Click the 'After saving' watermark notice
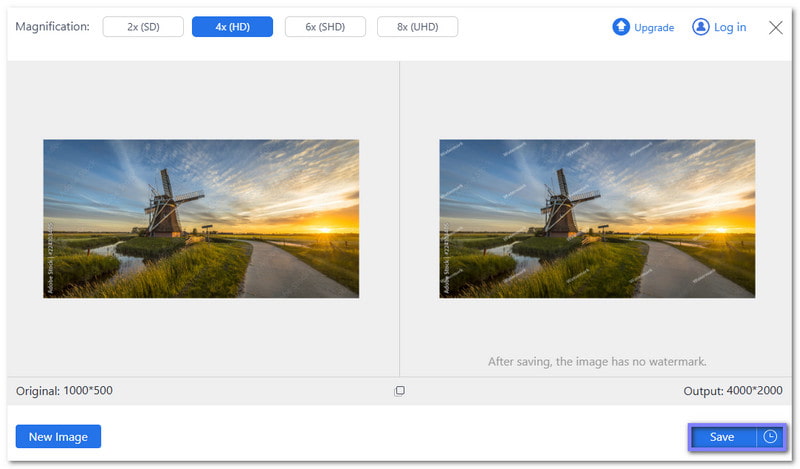This screenshot has width=800, height=469. point(597,361)
